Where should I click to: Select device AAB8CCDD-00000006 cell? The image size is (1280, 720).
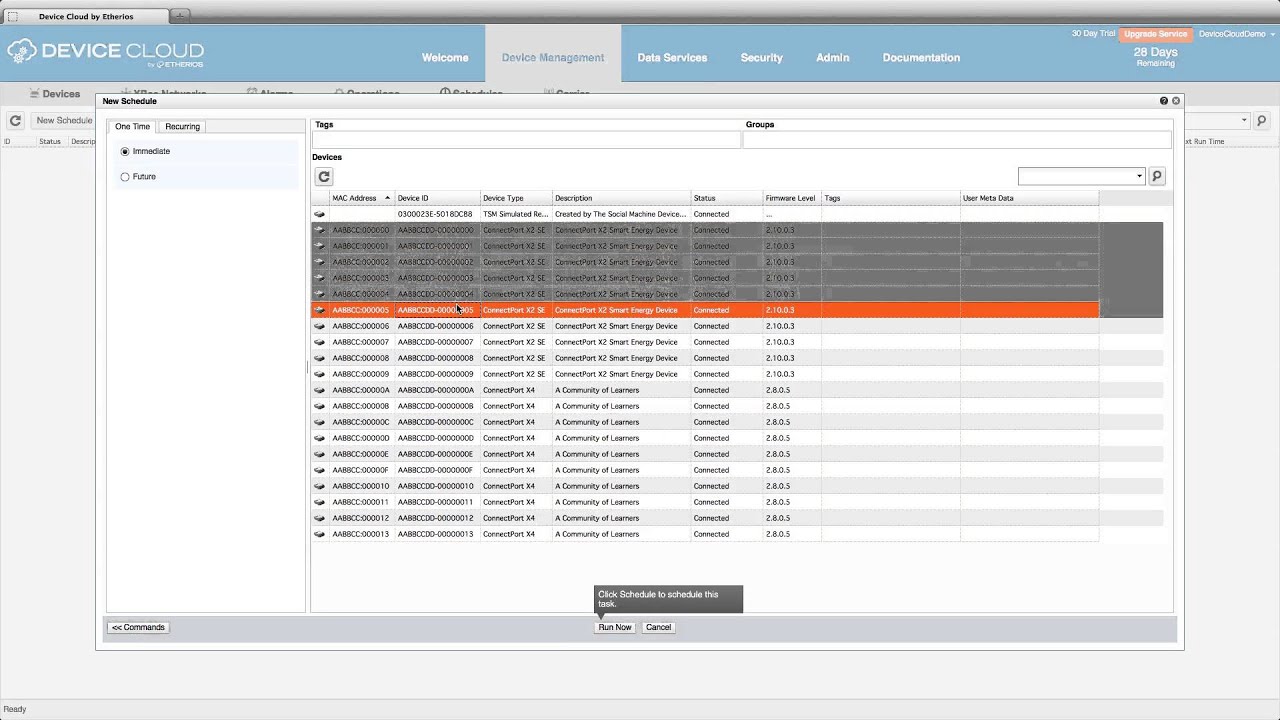click(437, 326)
